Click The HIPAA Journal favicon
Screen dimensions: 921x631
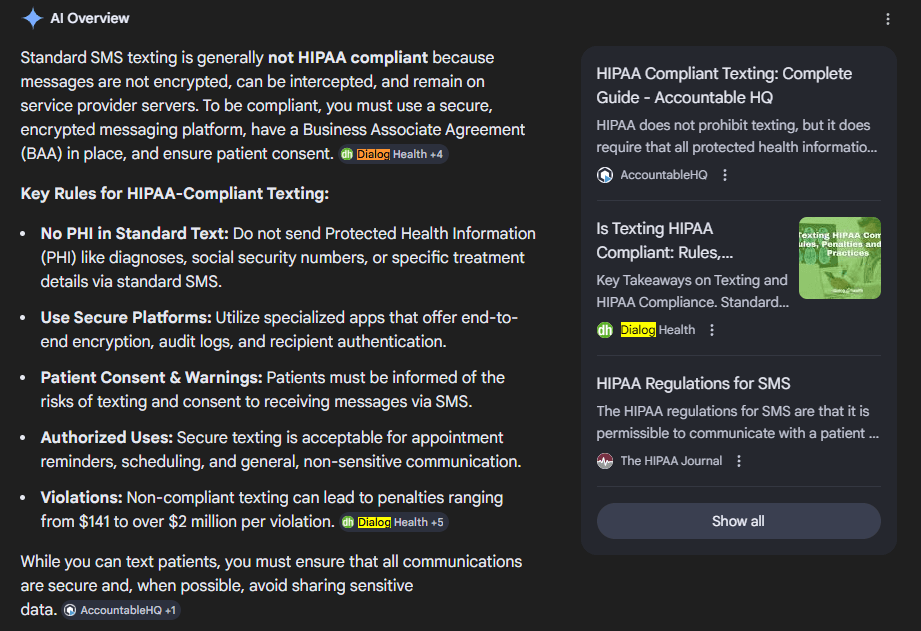coord(604,460)
